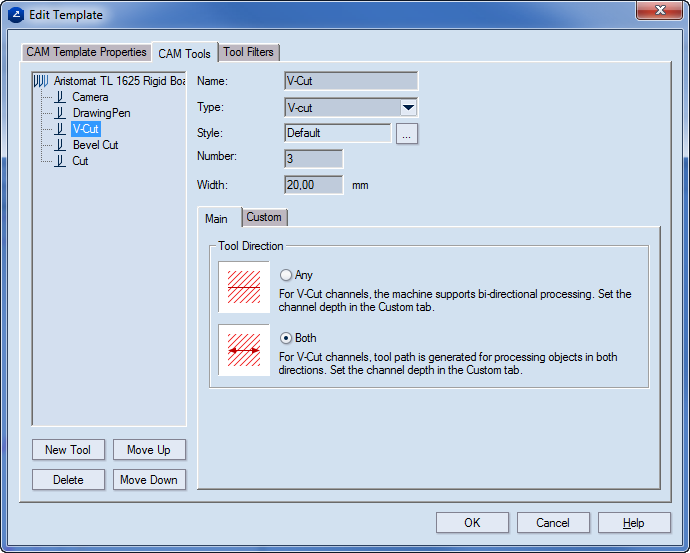690x553 pixels.
Task: Click the Both directions arrow thumbnail
Action: pyautogui.click(x=244, y=350)
